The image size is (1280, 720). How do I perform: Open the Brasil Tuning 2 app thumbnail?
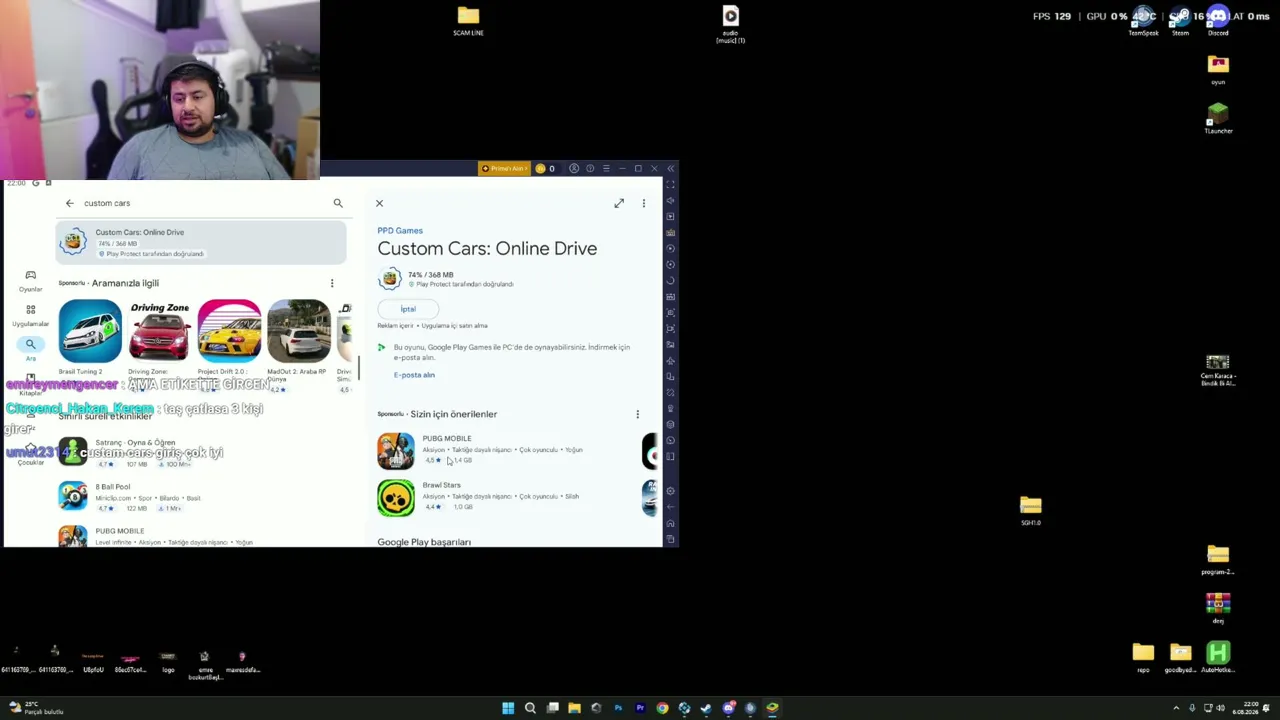pyautogui.click(x=89, y=331)
